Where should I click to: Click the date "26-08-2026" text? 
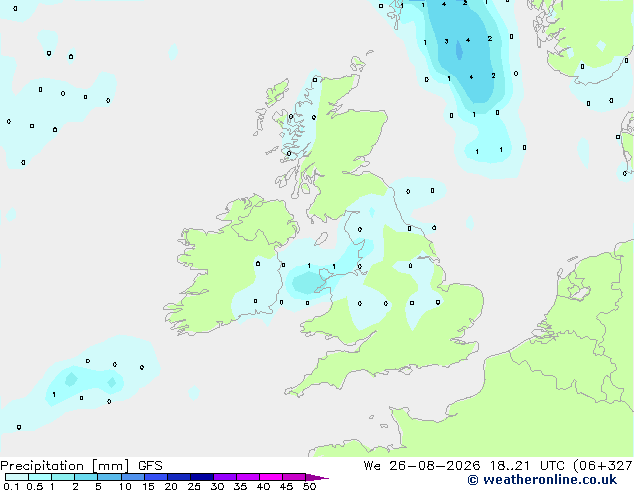point(435,466)
